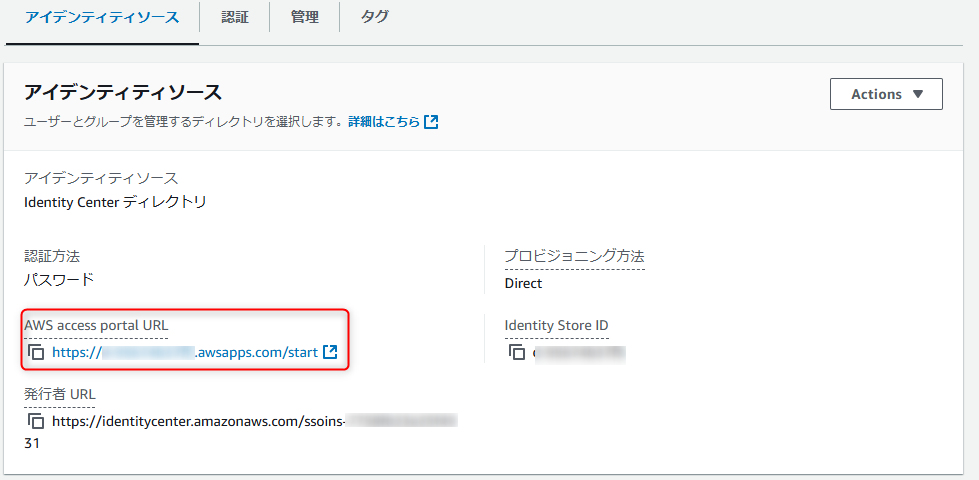
Task: Open the 管理 tab
Action: (x=305, y=17)
